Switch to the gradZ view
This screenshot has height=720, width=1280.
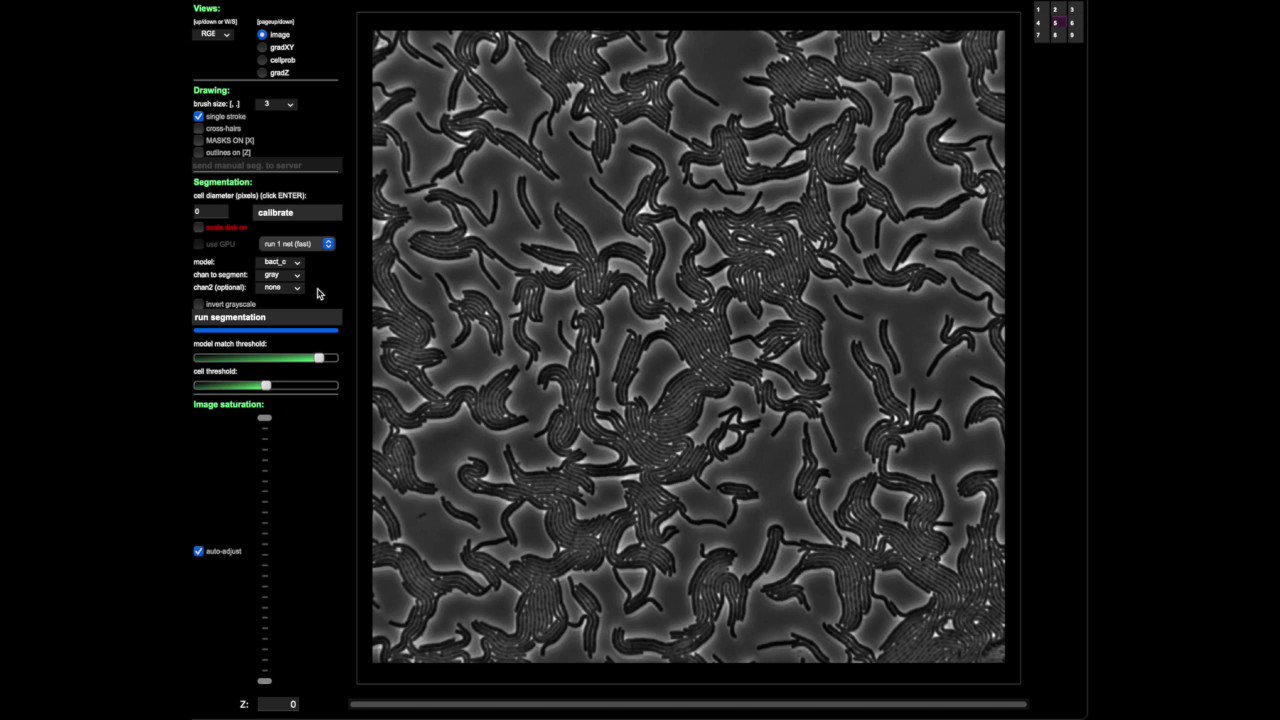tap(262, 72)
